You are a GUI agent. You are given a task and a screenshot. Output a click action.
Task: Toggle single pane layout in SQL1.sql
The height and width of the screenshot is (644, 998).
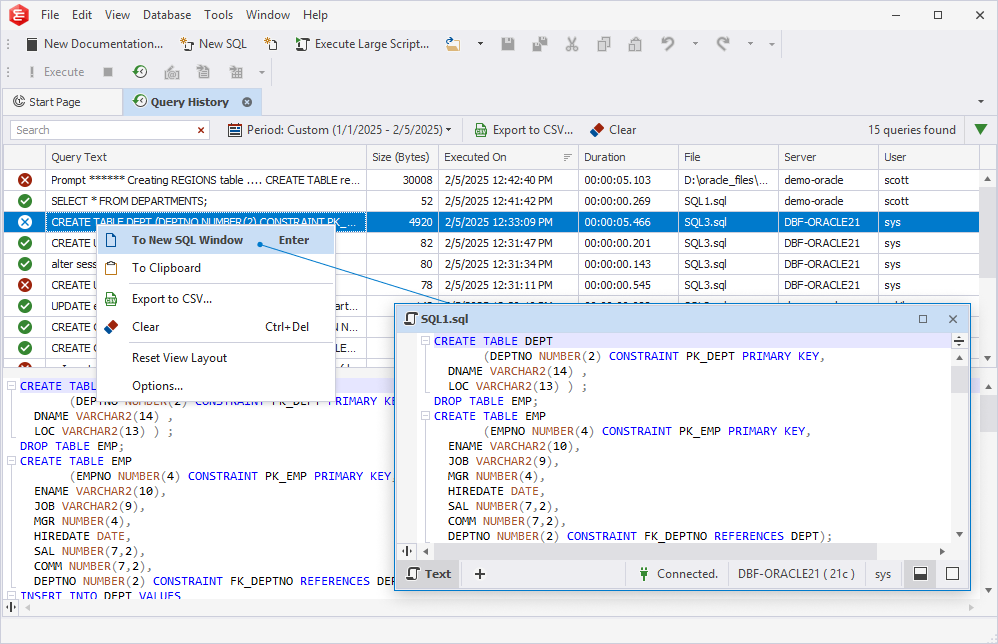click(x=952, y=574)
